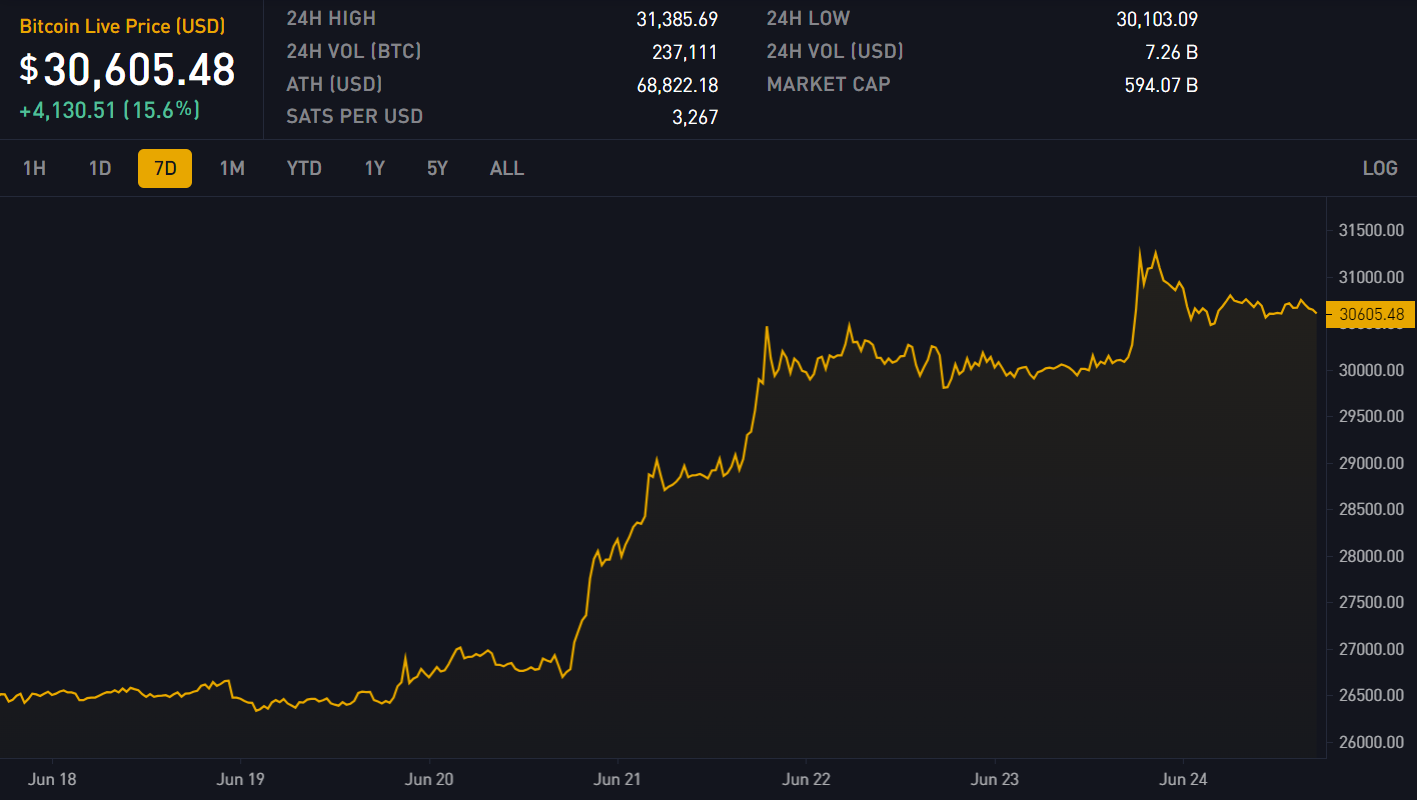Click the 24H HIGH value 31,385.69
The width and height of the screenshot is (1417, 800).
pyautogui.click(x=676, y=19)
